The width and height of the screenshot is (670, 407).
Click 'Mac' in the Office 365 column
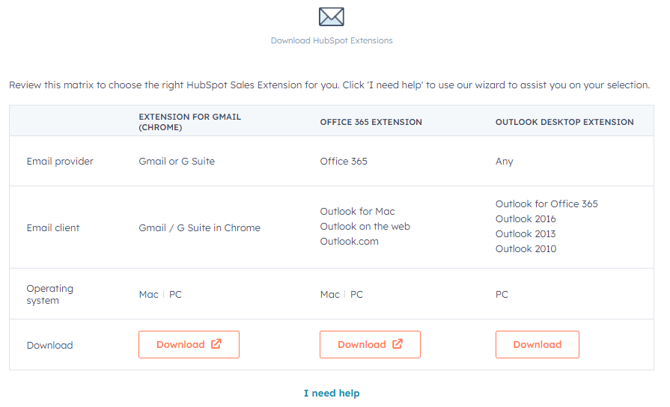click(x=330, y=294)
